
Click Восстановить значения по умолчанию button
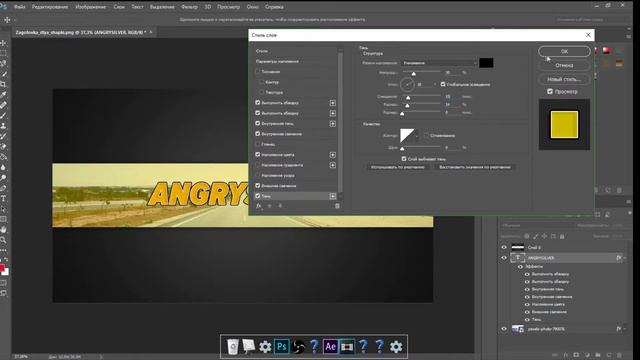[x=474, y=167]
